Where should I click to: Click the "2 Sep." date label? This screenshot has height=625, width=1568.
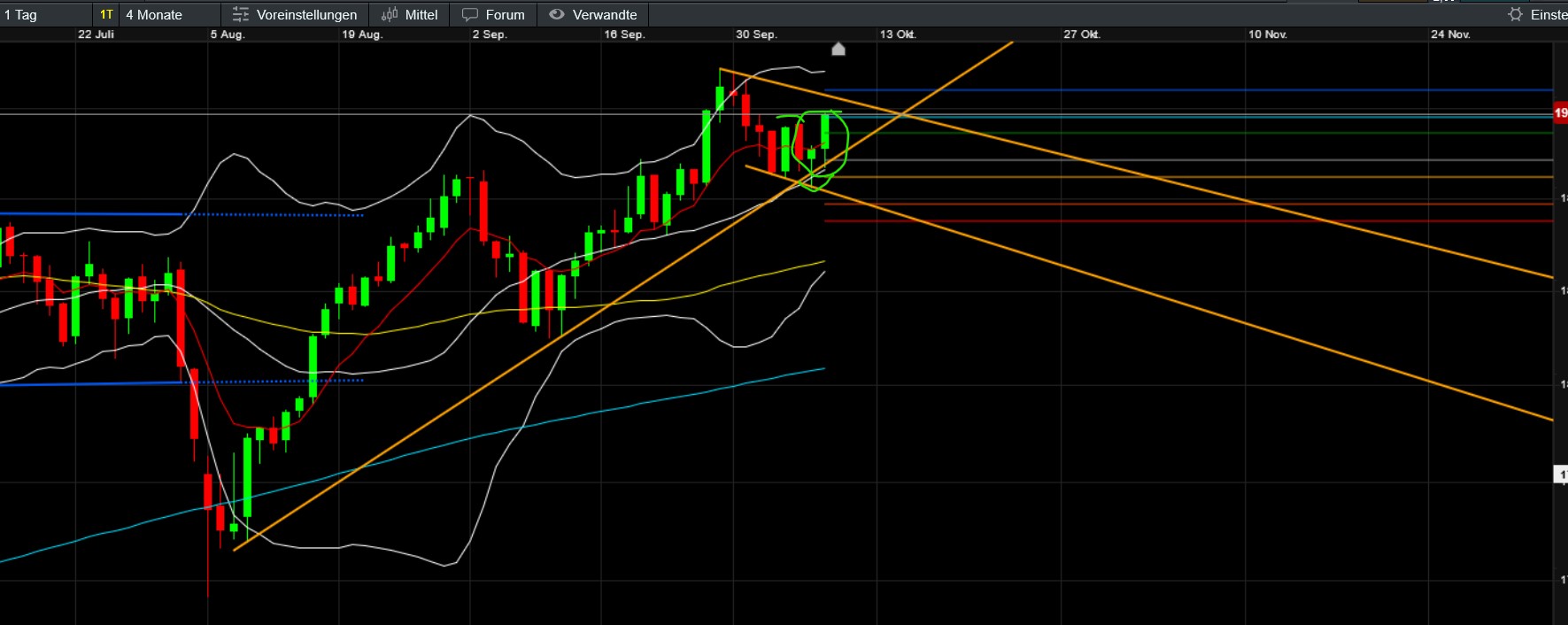(x=490, y=35)
